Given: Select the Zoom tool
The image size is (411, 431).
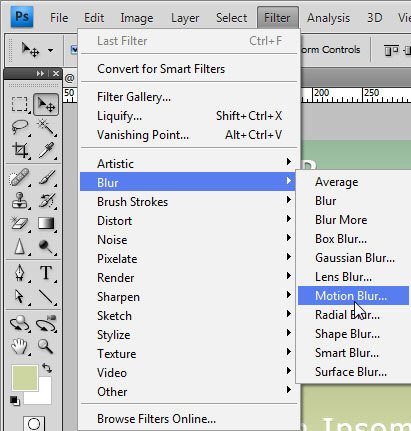Looking at the screenshot, I should point(46,346).
